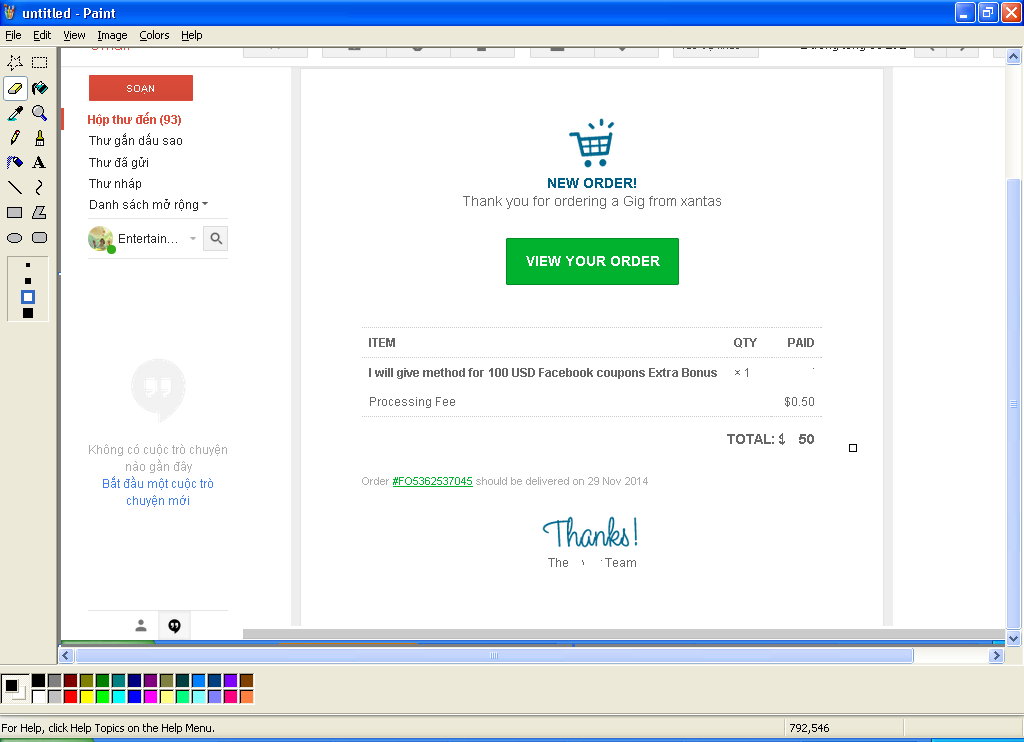This screenshot has width=1024, height=742.
Task: Open the Image menu
Action: pos(112,35)
